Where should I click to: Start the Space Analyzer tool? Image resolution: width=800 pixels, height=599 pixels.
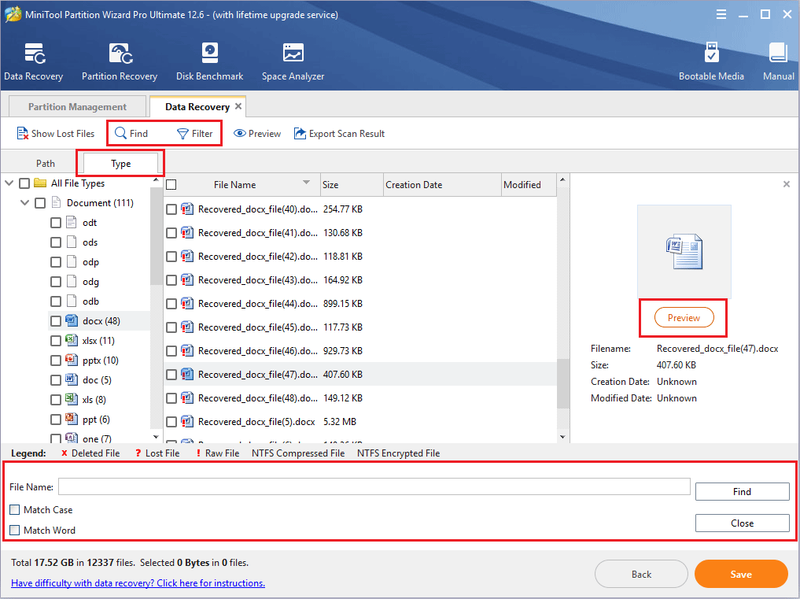tap(293, 53)
